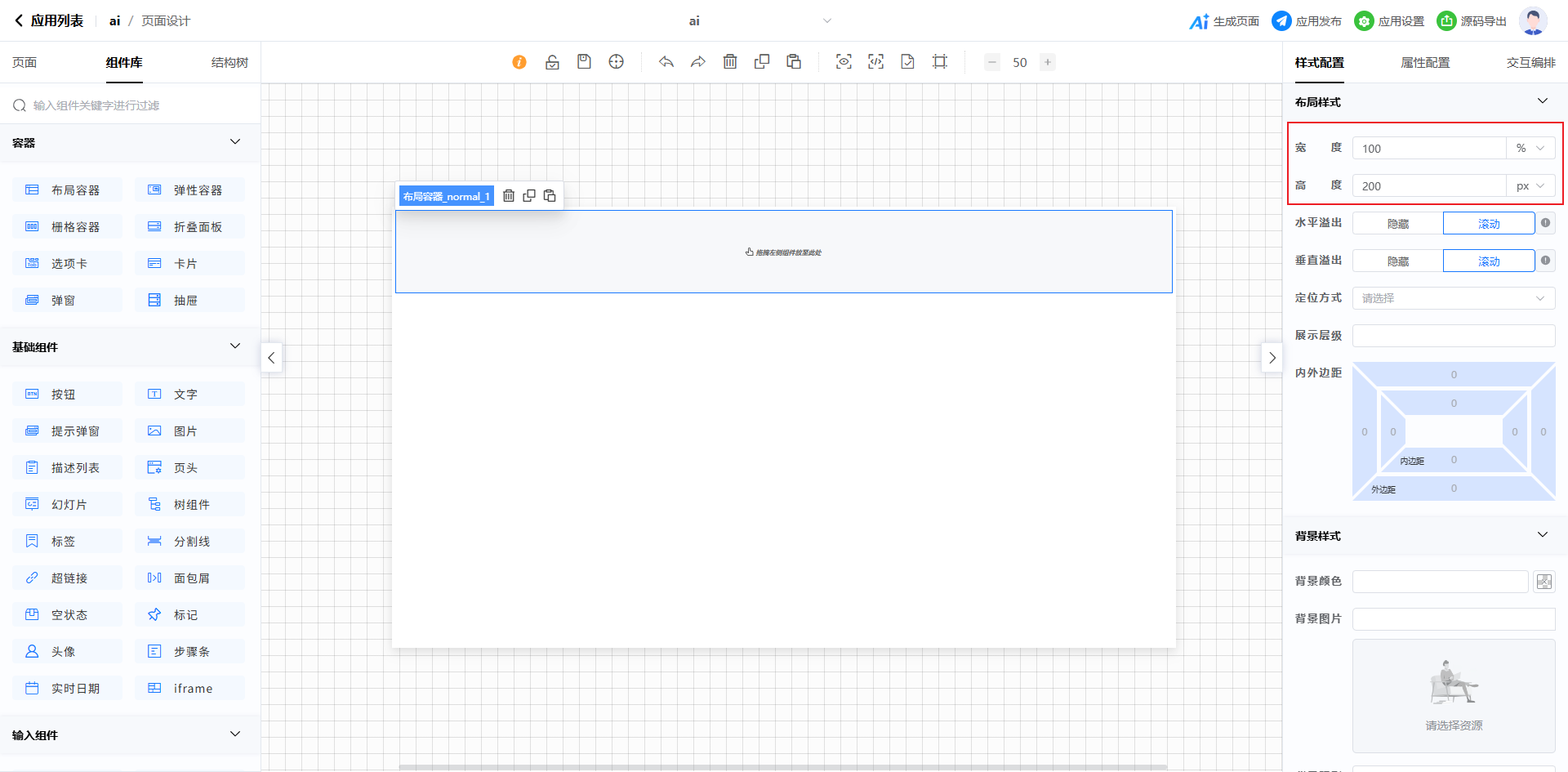
Task: Open the 背景颜色 color picker swatch
Action: point(1543,582)
